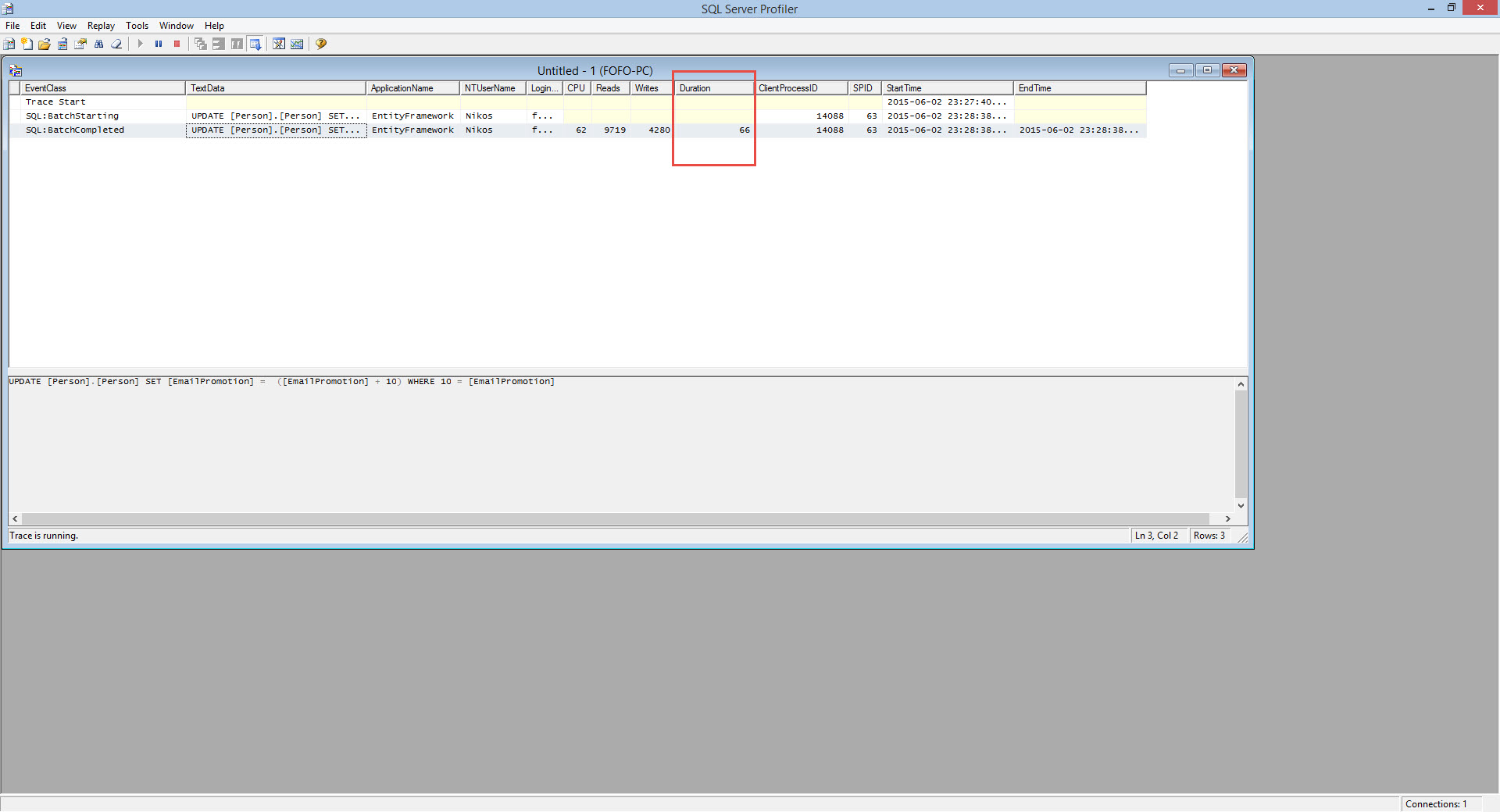Click the CPU value 62

(581, 130)
